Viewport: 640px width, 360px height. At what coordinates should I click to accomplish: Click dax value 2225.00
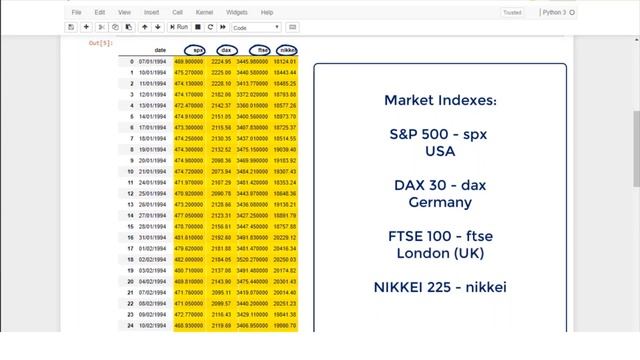pyautogui.click(x=221, y=73)
